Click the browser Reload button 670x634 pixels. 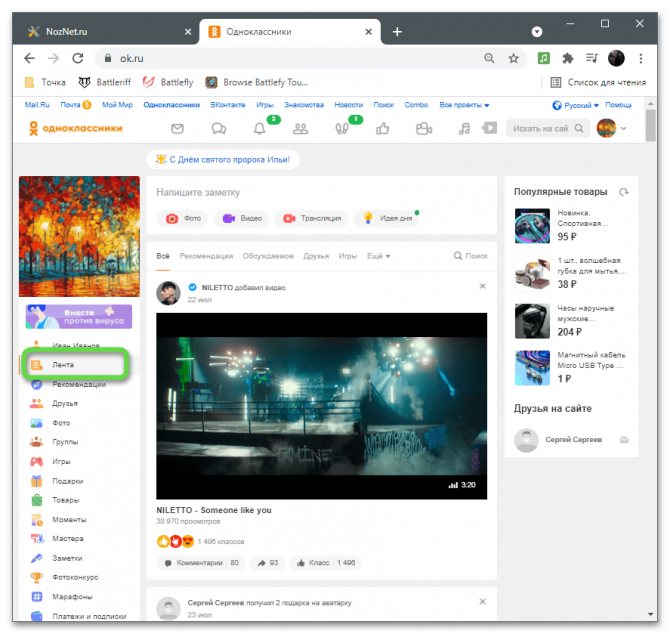pos(78,58)
